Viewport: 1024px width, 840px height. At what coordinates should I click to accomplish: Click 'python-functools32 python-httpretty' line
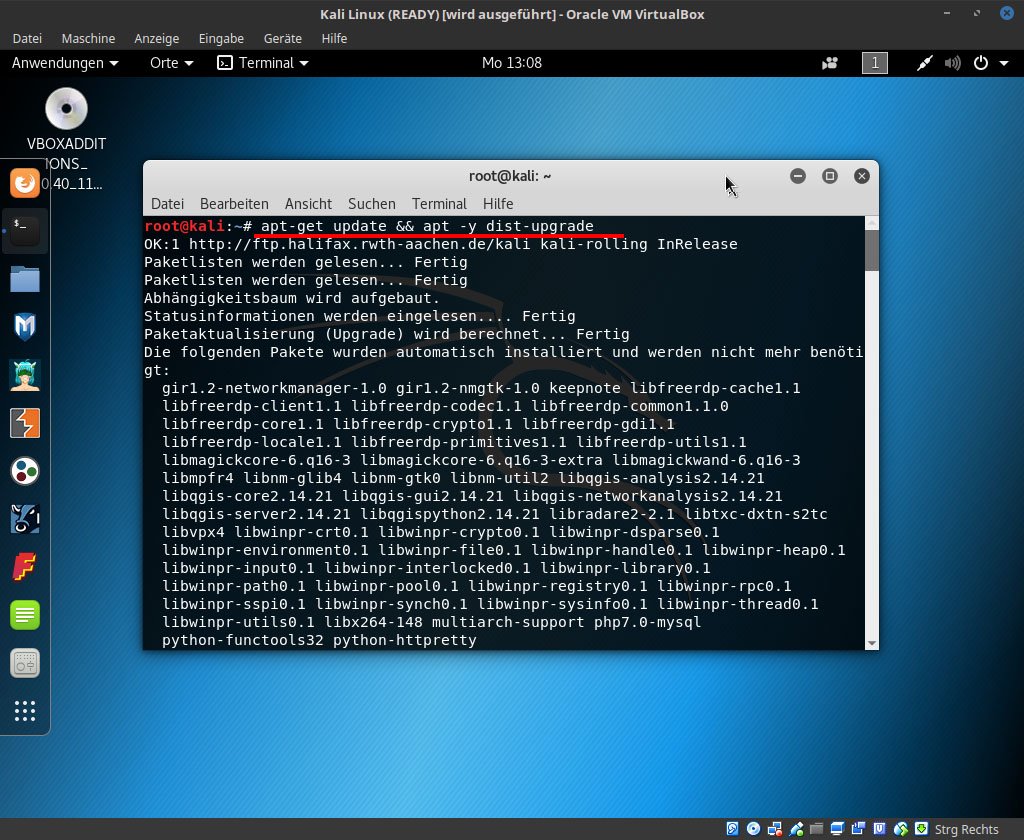pos(319,640)
